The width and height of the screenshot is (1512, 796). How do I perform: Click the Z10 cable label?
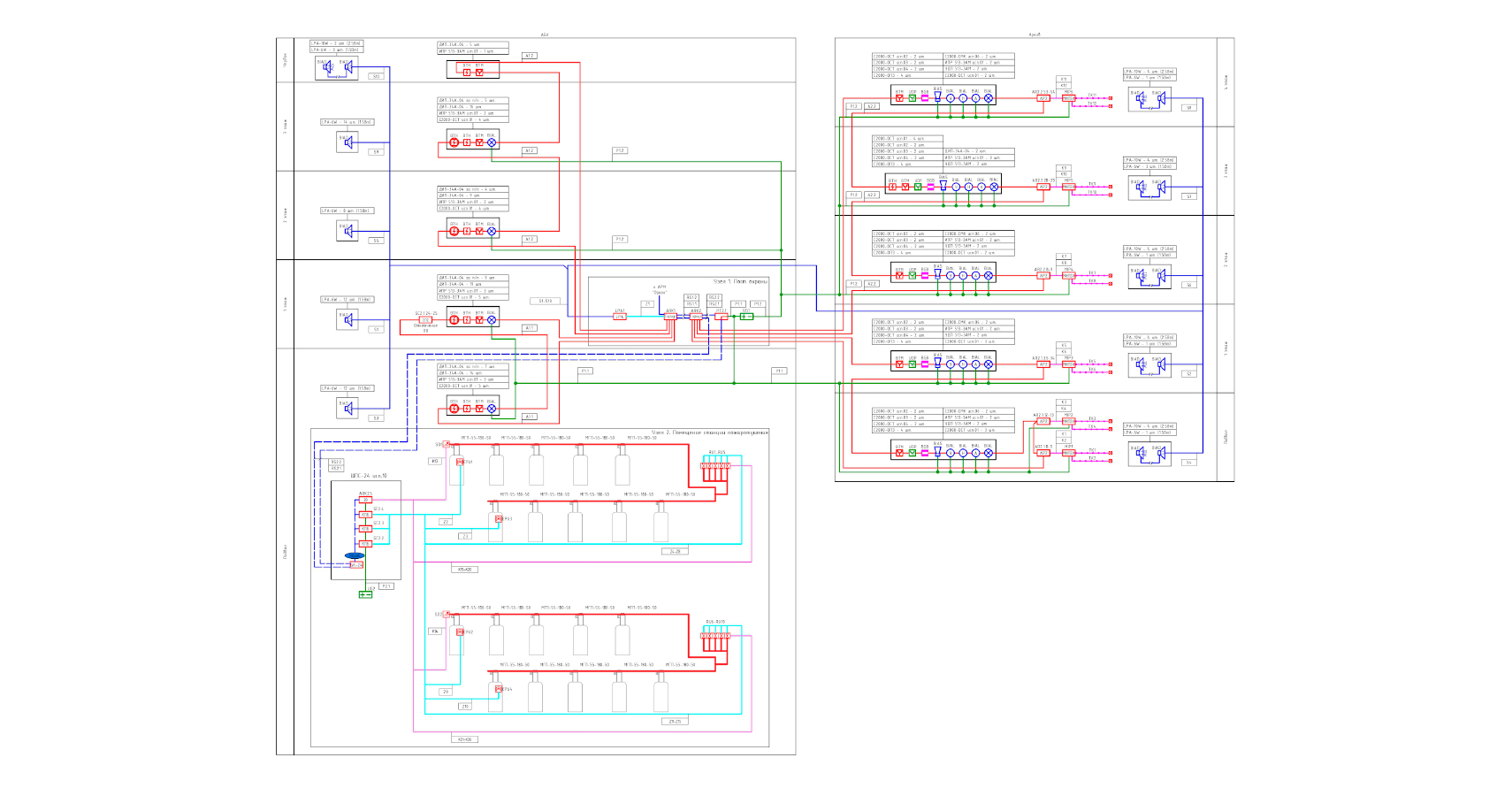coord(465,707)
